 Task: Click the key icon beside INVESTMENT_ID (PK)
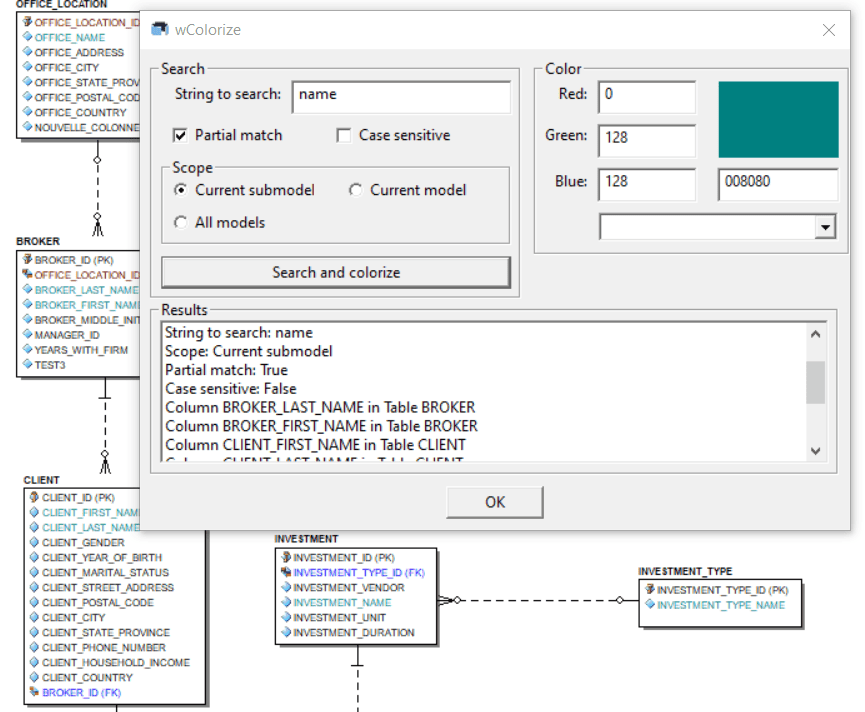(286, 557)
